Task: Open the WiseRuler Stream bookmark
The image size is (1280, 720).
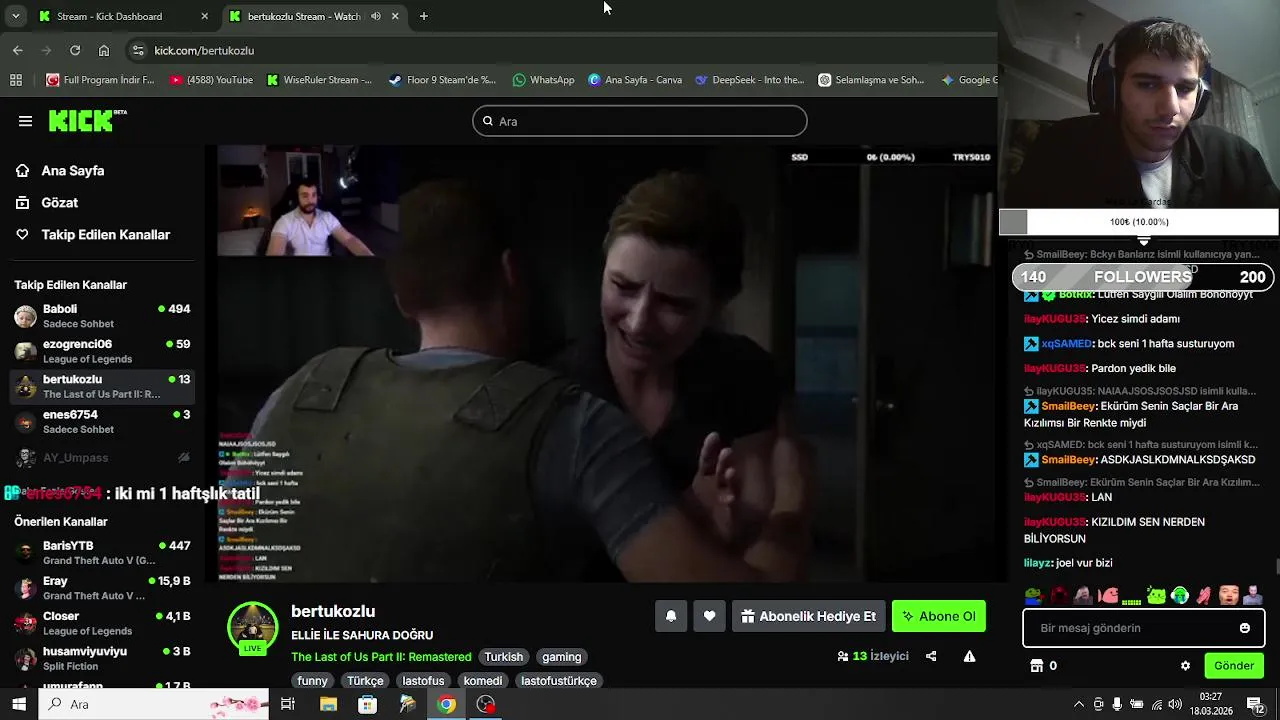Action: 319,80
